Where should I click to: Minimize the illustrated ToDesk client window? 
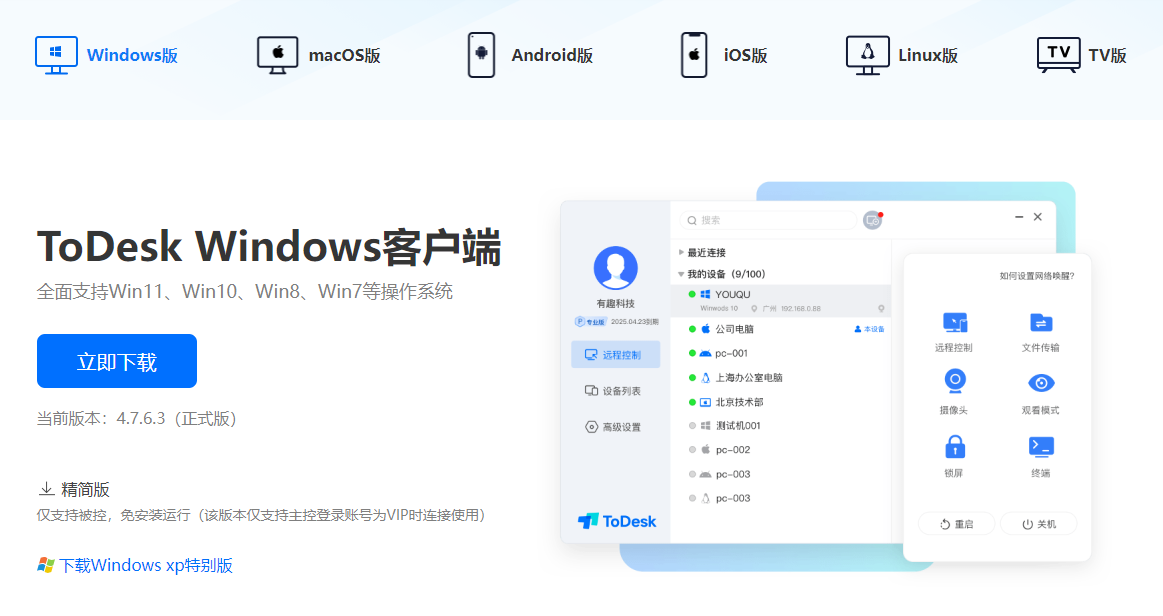pyautogui.click(x=1019, y=217)
